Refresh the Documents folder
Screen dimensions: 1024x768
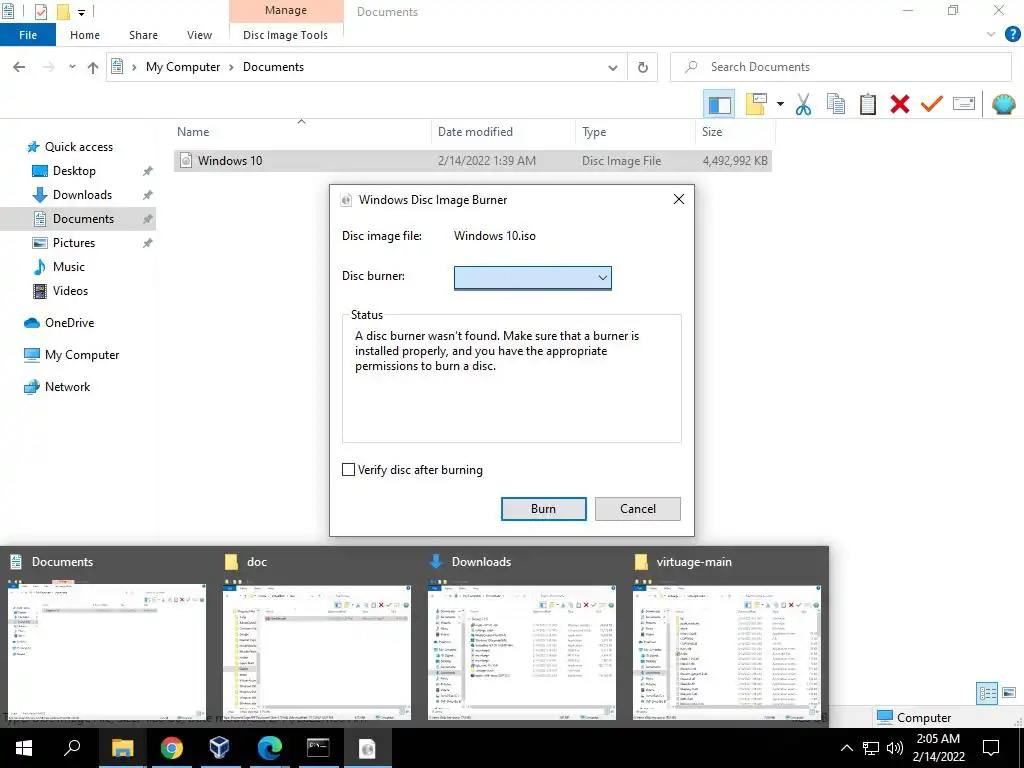tap(643, 67)
